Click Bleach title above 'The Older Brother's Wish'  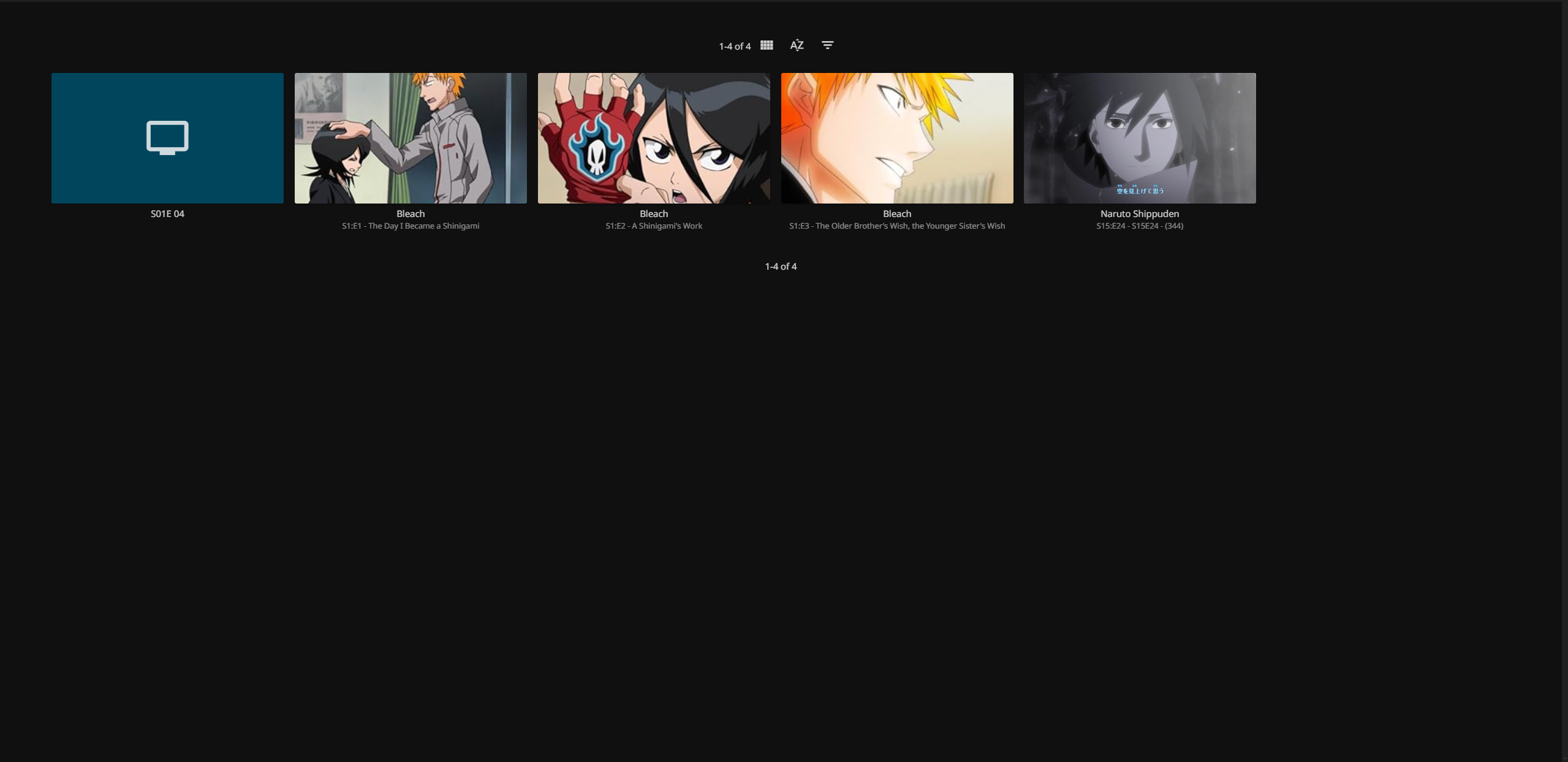pyautogui.click(x=897, y=214)
